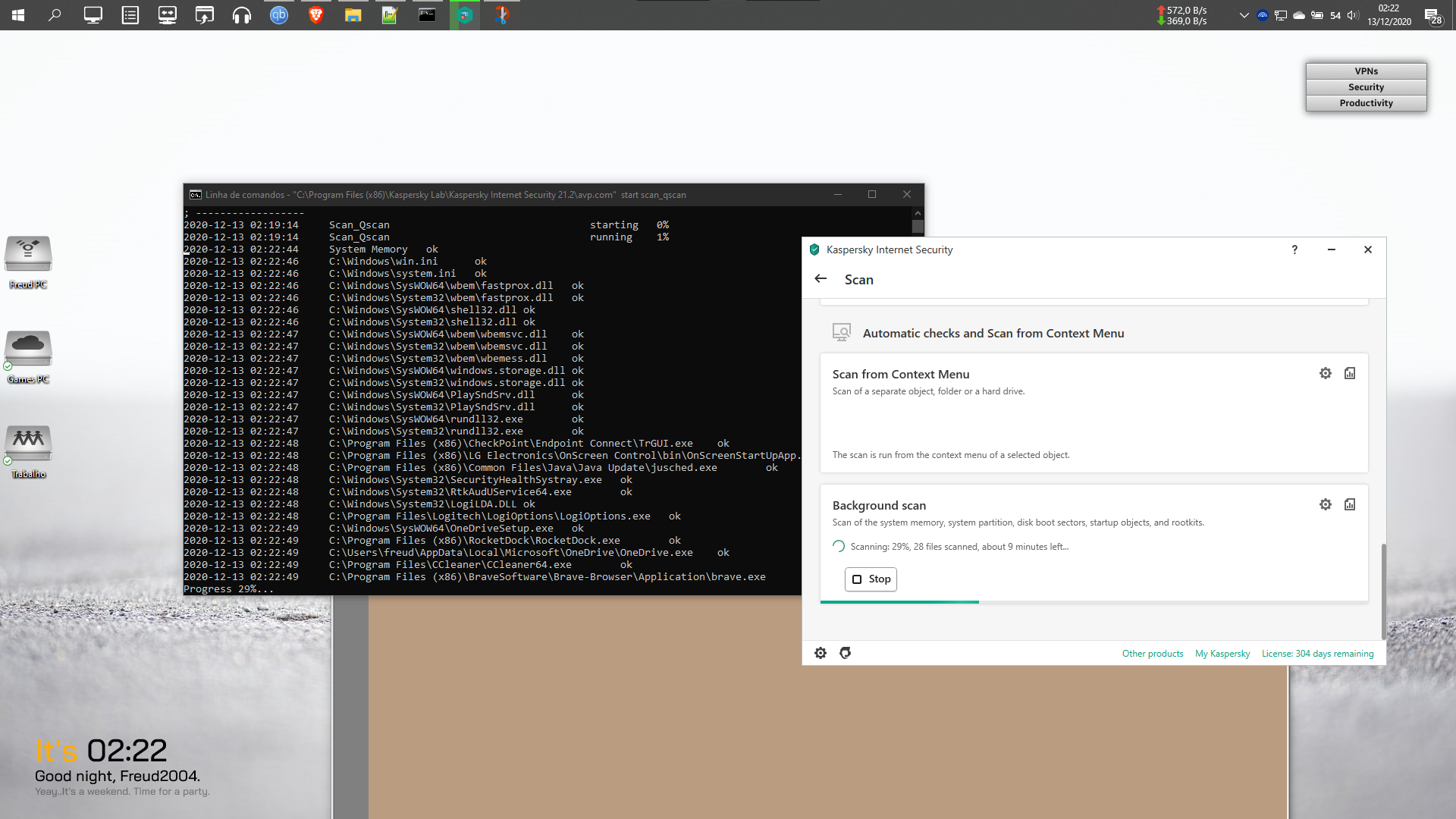Go back with the arrow next to Scan
Image resolution: width=1456 pixels, height=819 pixels.
[821, 279]
